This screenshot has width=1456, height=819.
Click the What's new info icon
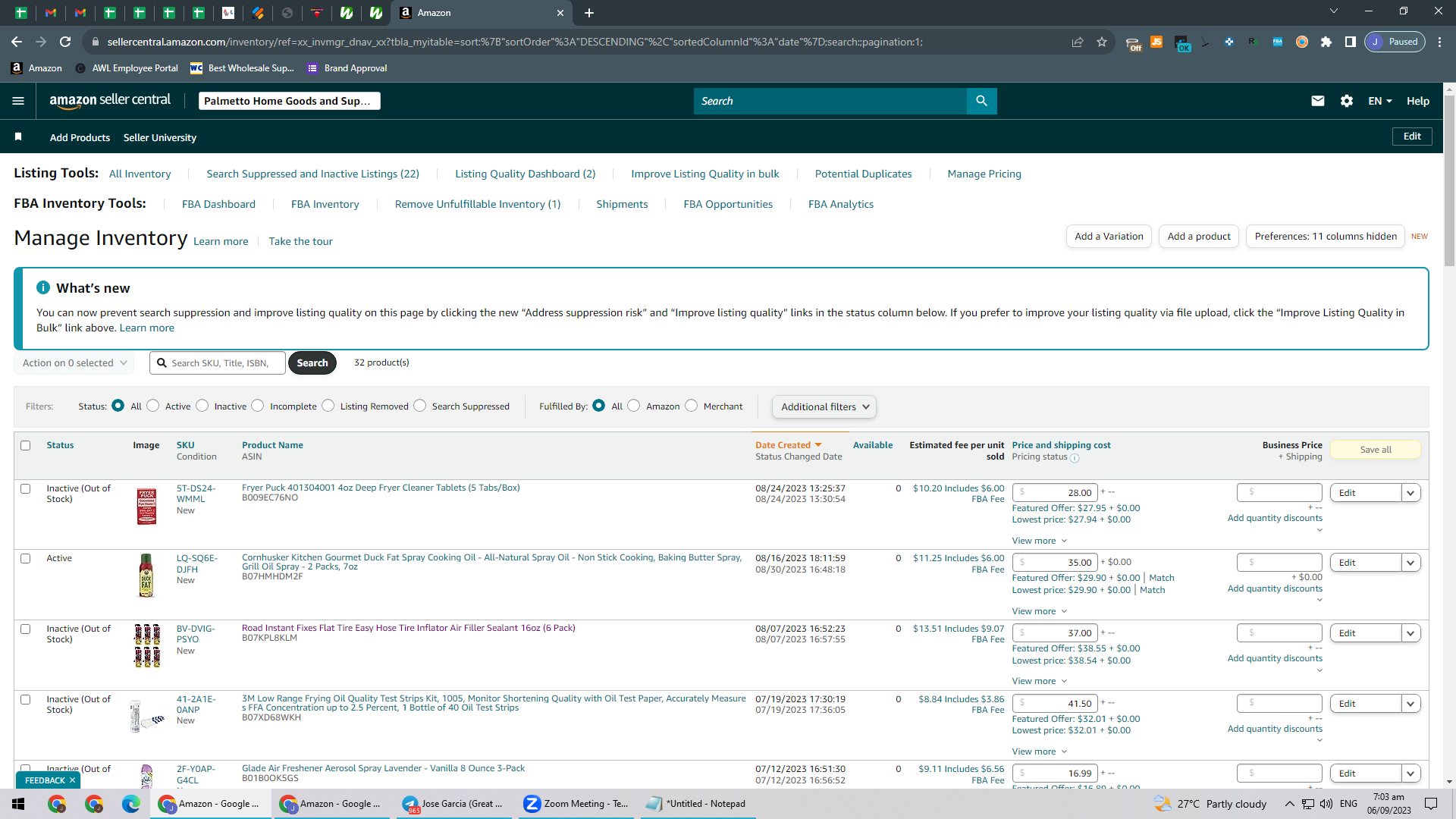point(43,287)
